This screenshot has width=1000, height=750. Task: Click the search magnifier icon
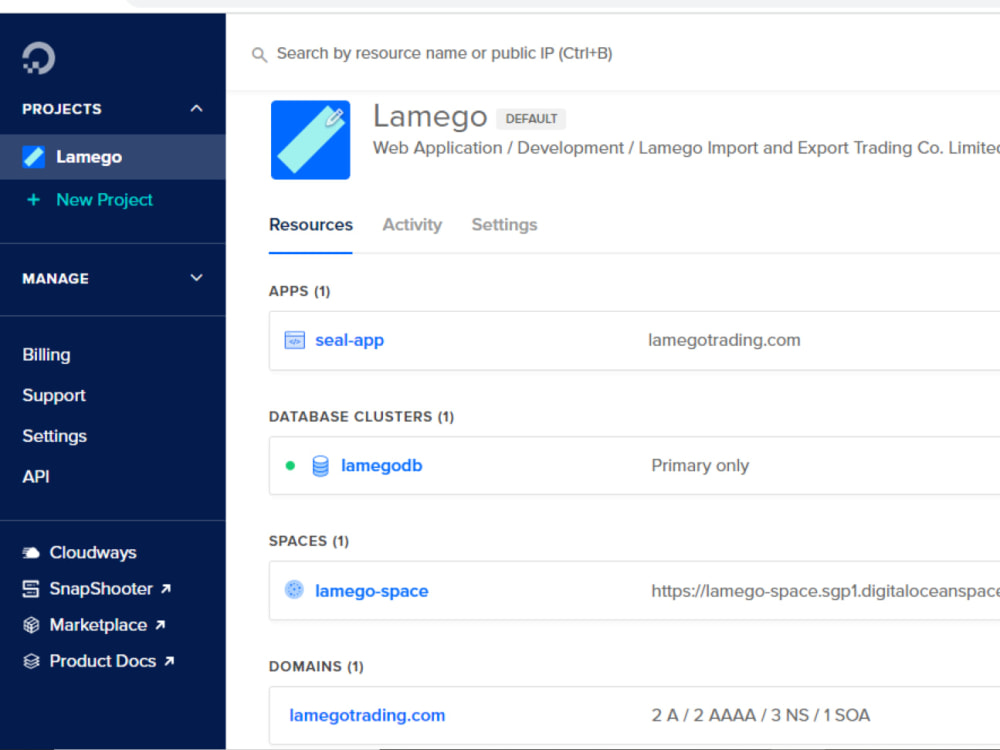click(x=259, y=55)
